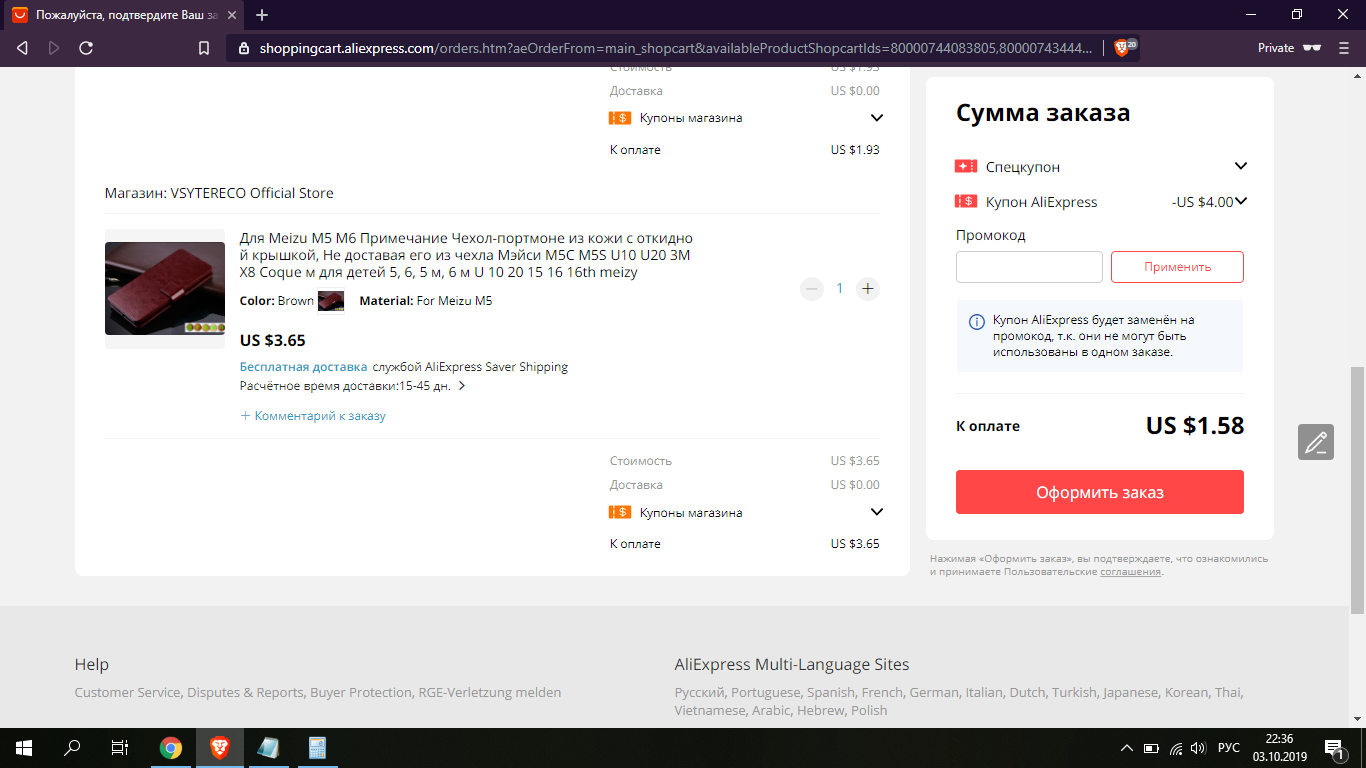
Task: Launch Google Chrome from the taskbar
Action: (x=171, y=747)
